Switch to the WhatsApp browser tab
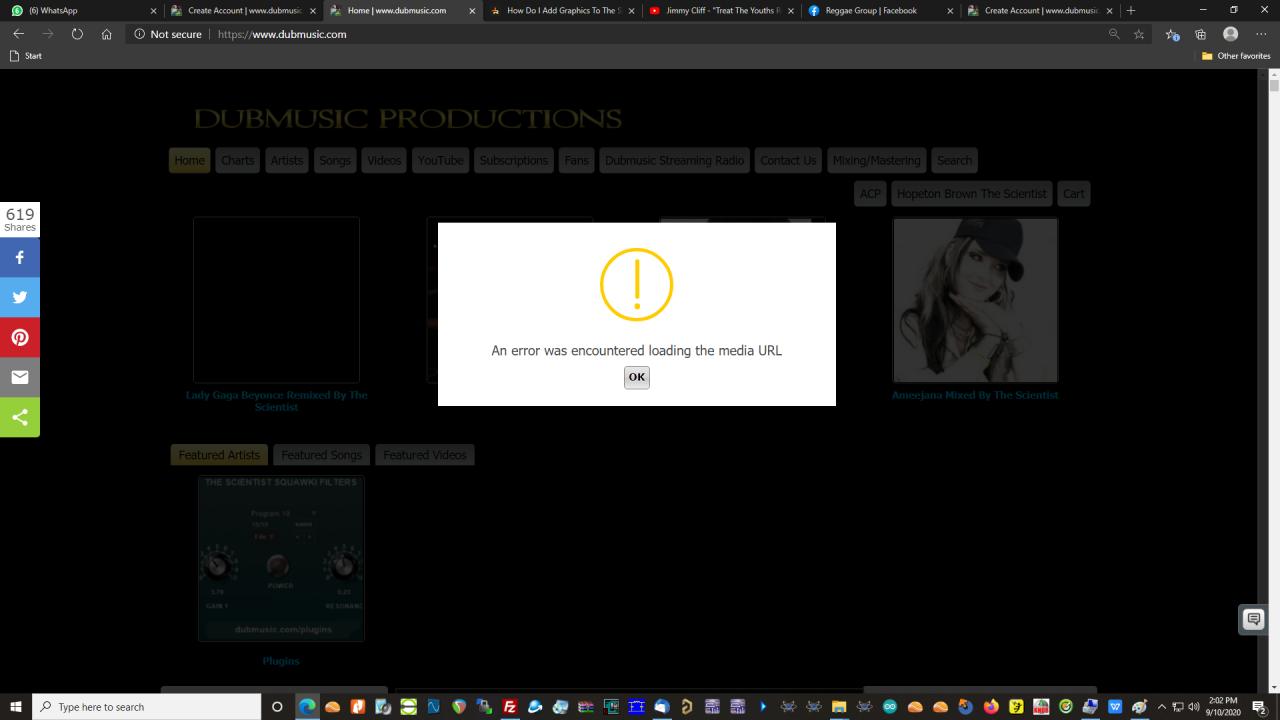 [80, 11]
